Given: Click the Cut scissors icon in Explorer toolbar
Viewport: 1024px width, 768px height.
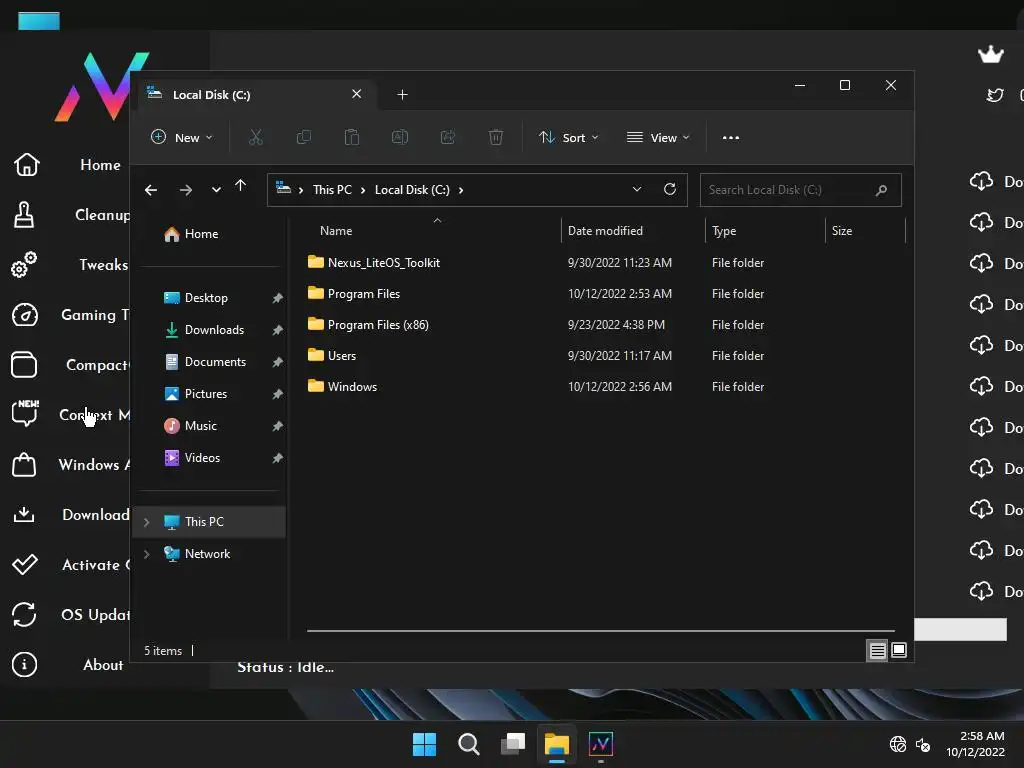Looking at the screenshot, I should point(255,137).
